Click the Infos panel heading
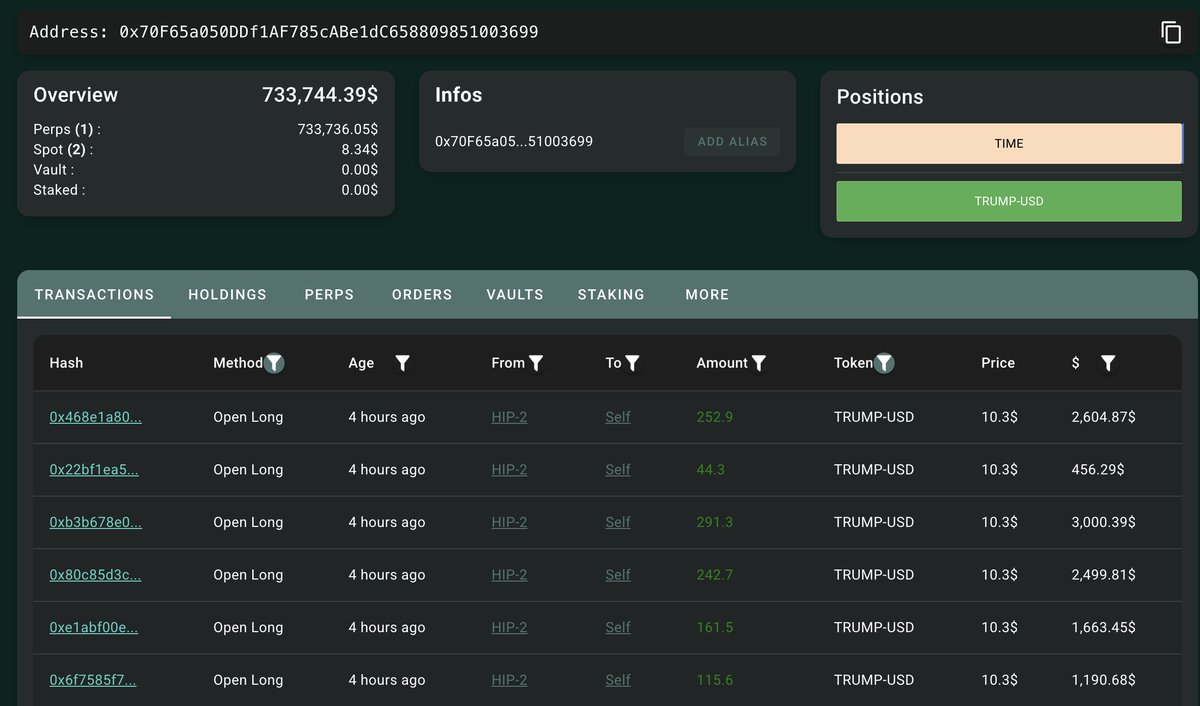This screenshot has height=706, width=1200. tap(459, 95)
